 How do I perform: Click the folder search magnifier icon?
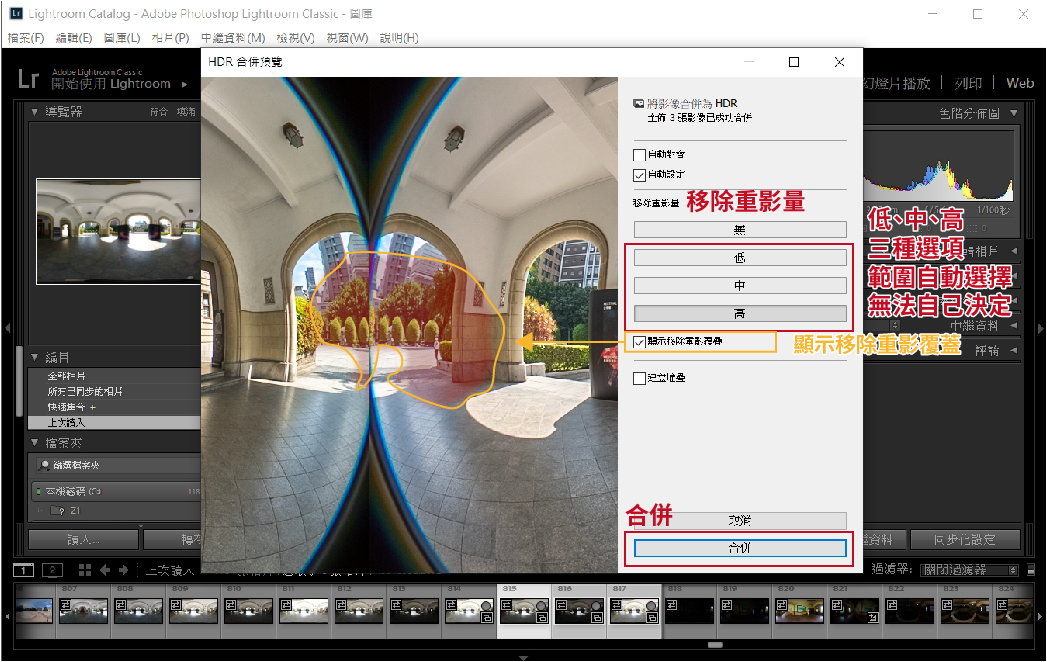tap(44, 465)
